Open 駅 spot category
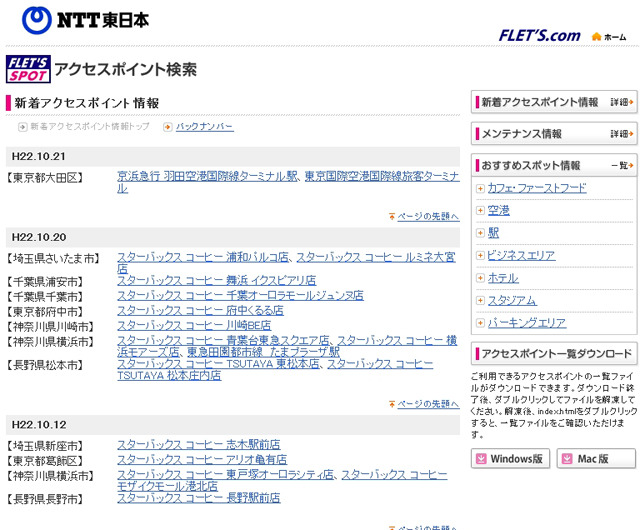Image resolution: width=640 pixels, height=530 pixels. pos(493,233)
